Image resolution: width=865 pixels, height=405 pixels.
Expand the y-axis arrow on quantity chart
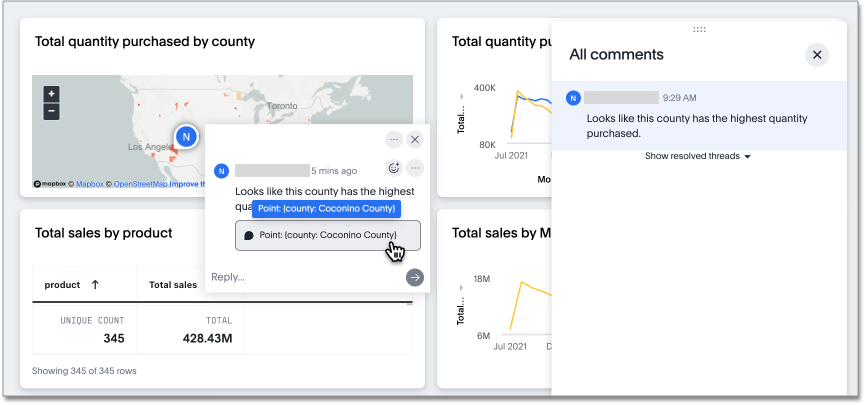click(x=461, y=94)
